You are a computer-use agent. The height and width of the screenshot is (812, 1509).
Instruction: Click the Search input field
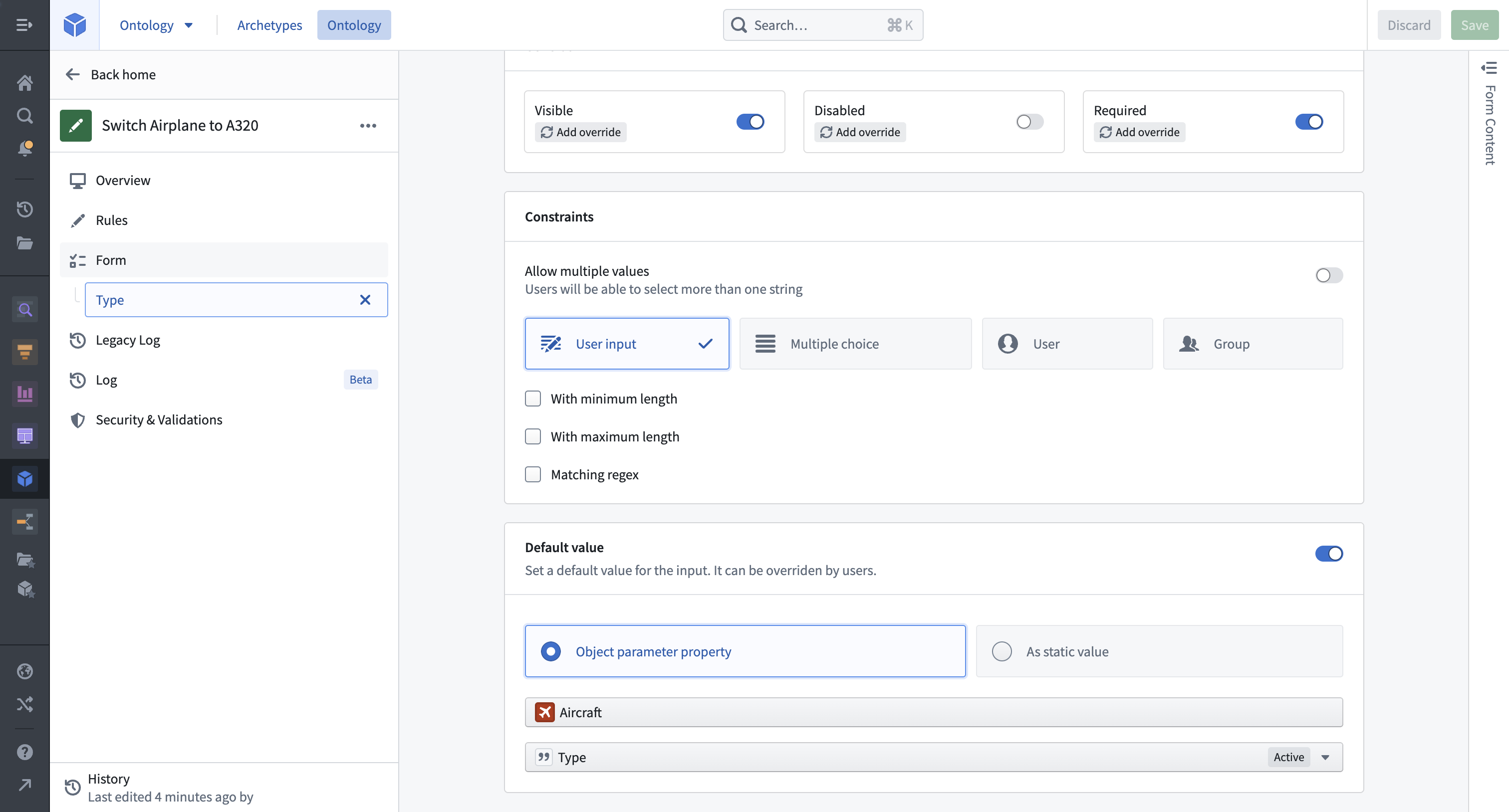tap(822, 24)
